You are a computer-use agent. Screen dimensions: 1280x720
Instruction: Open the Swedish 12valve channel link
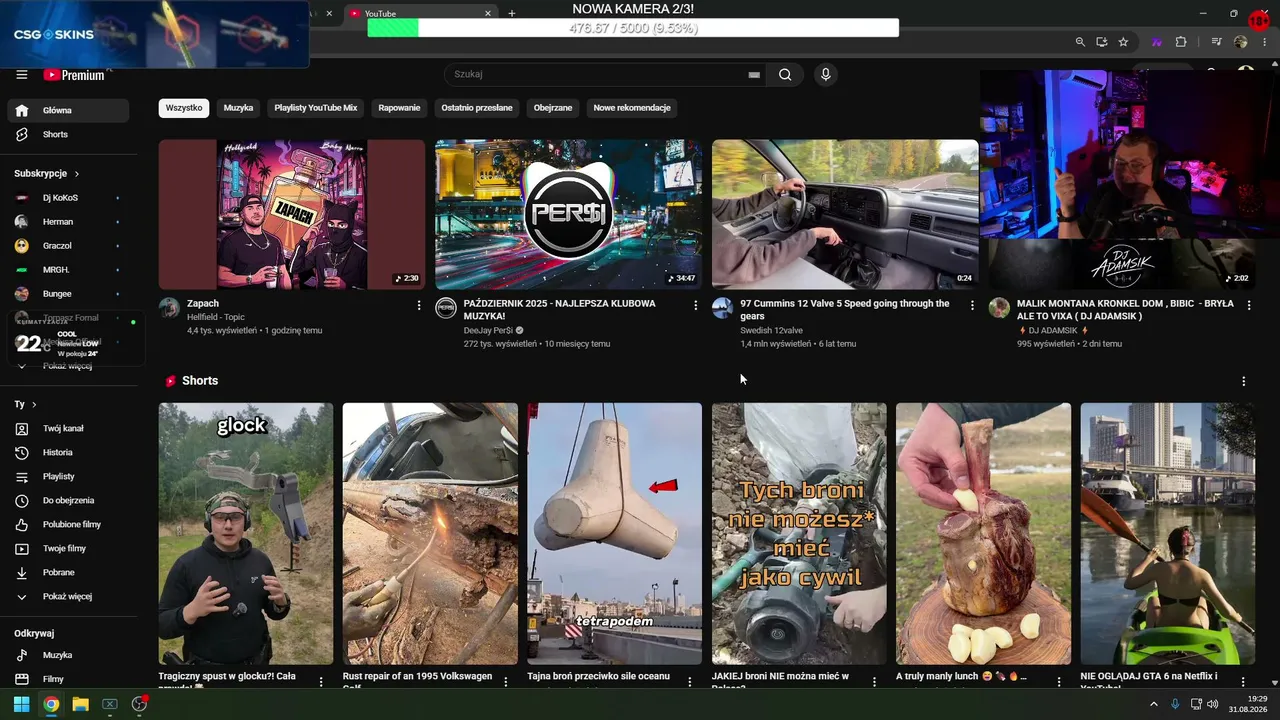[x=771, y=331]
